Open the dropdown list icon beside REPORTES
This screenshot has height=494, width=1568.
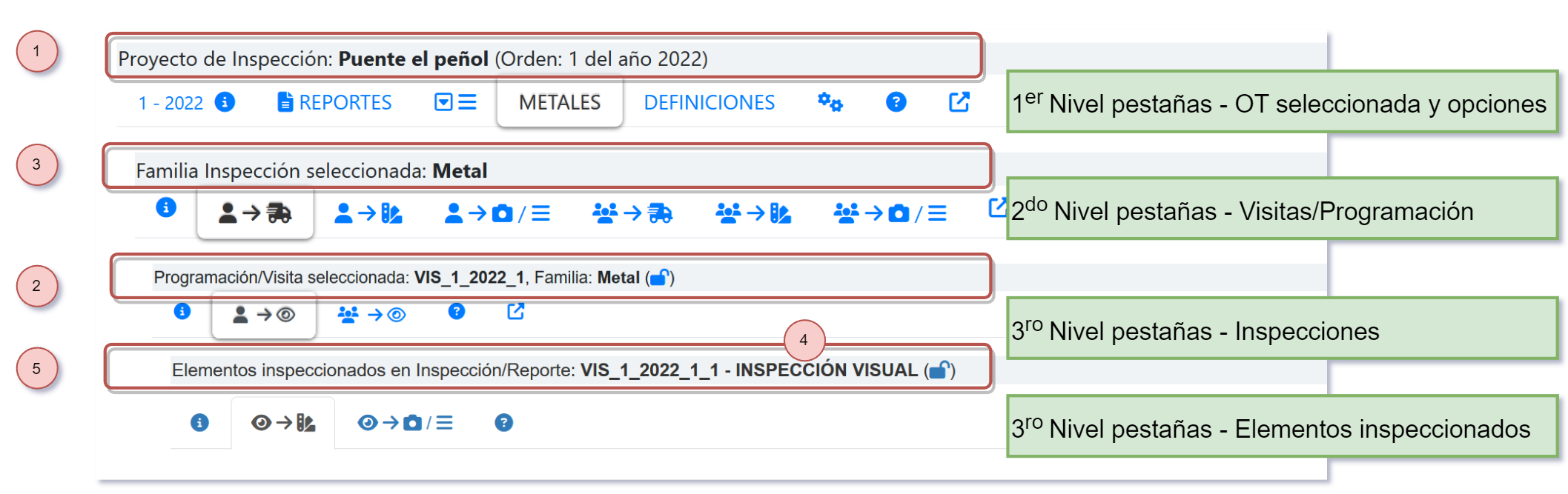(455, 102)
